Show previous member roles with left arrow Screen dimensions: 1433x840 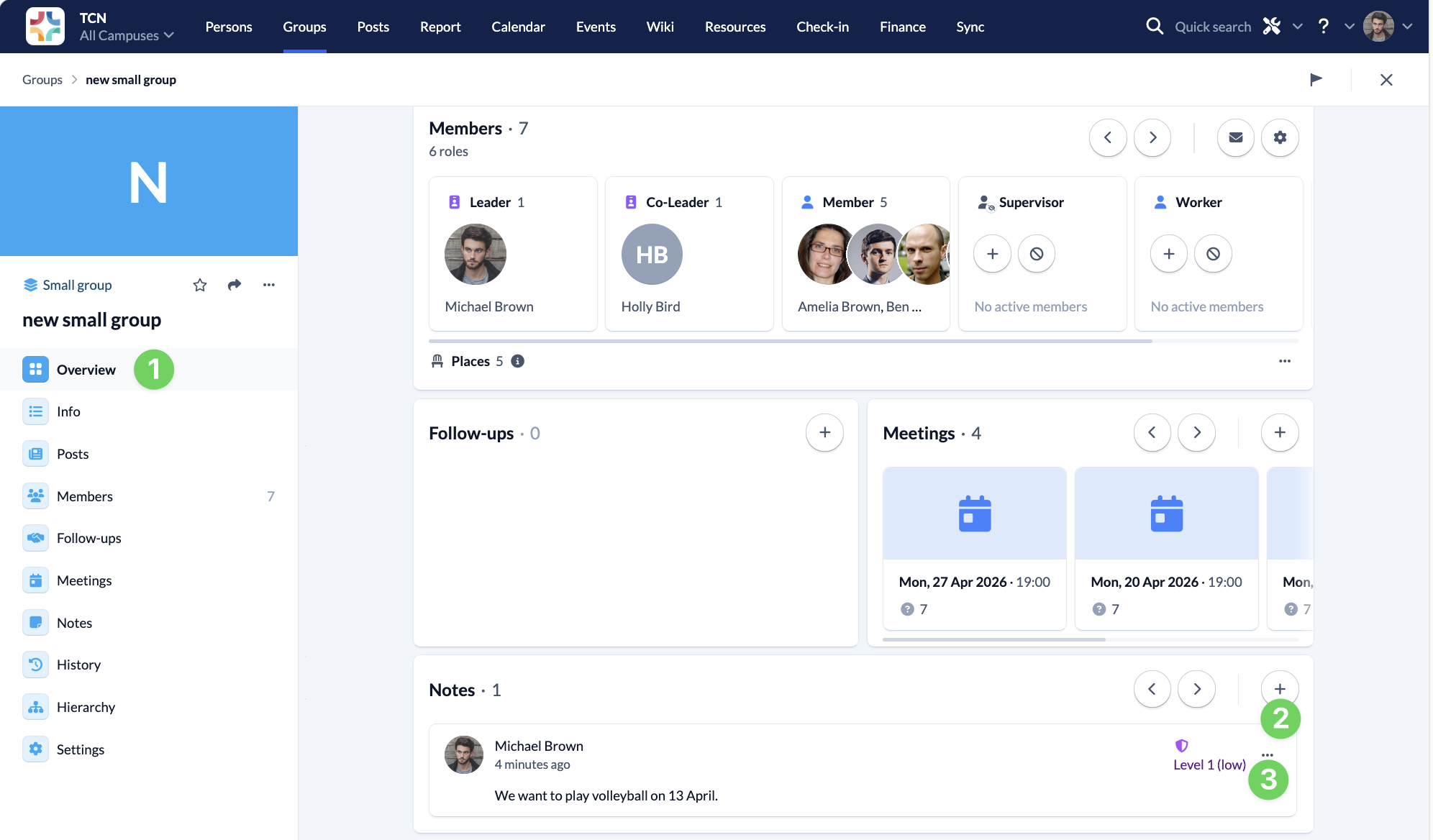coord(1108,137)
